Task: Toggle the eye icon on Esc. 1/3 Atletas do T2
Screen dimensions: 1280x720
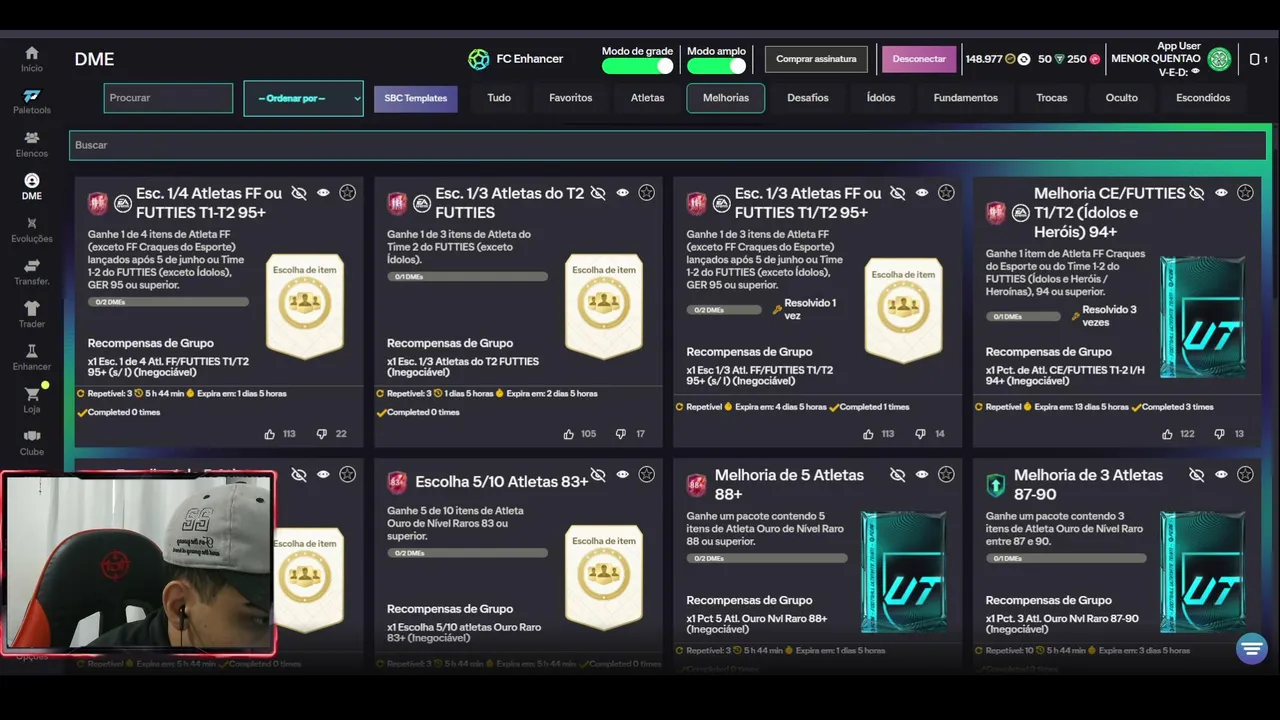Action: [622, 193]
